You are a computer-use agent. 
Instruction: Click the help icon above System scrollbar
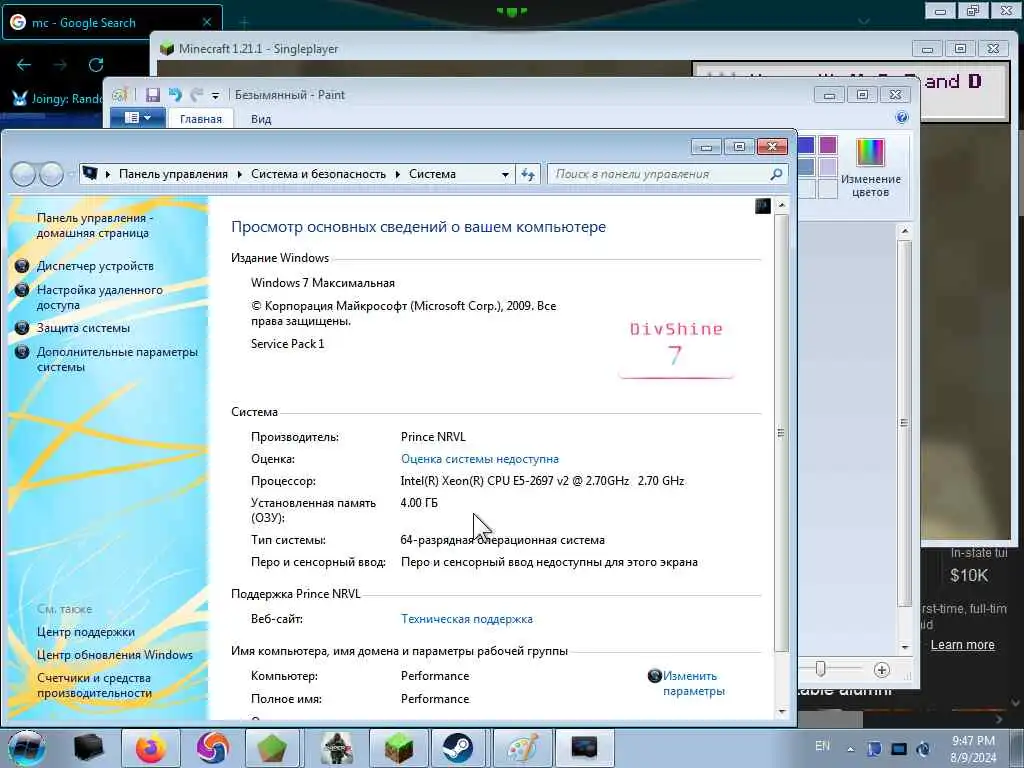(x=763, y=206)
